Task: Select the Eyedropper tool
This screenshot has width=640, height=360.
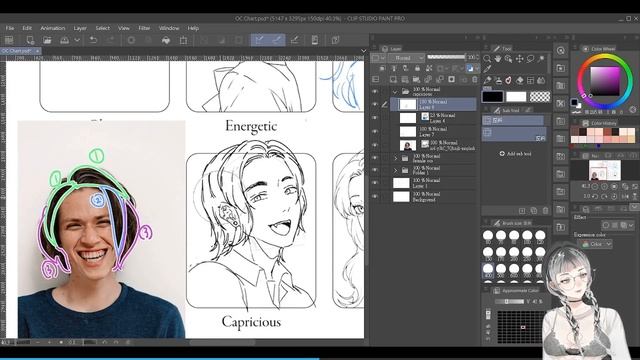Action: click(x=487, y=69)
